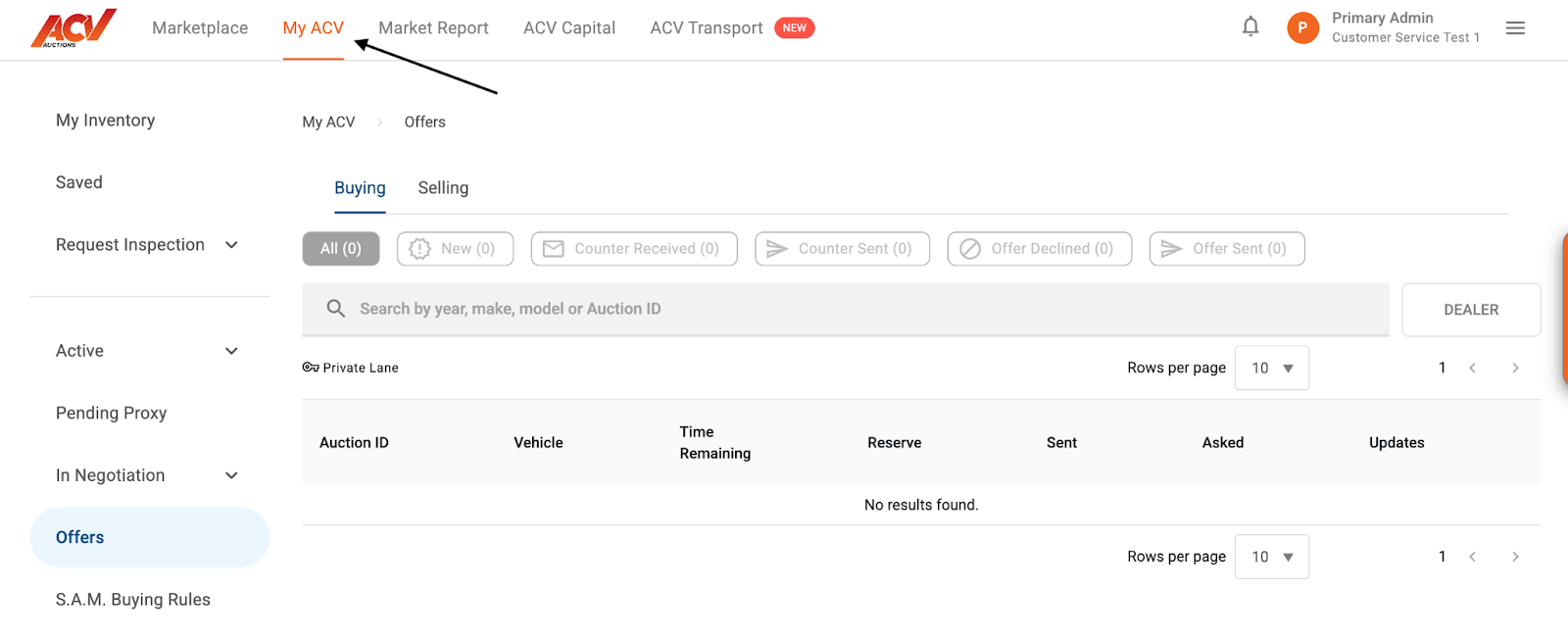Select My ACV in top navigation

pos(314,28)
